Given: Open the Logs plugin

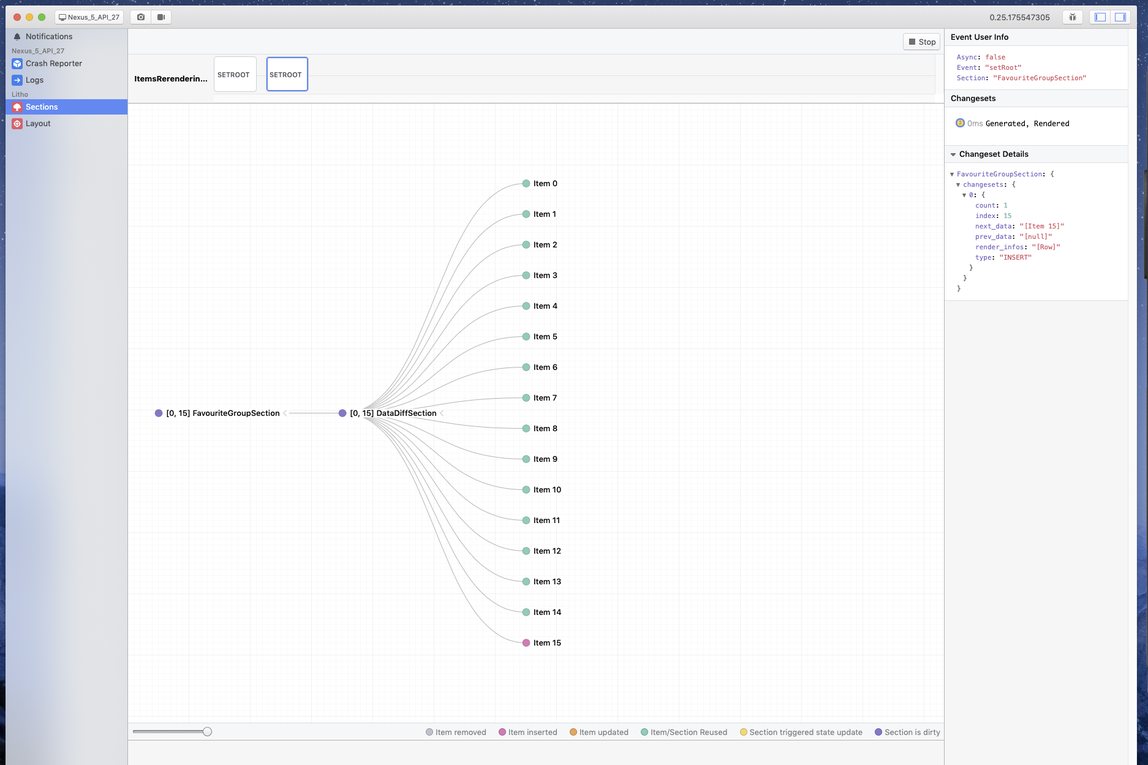Looking at the screenshot, I should point(34,80).
